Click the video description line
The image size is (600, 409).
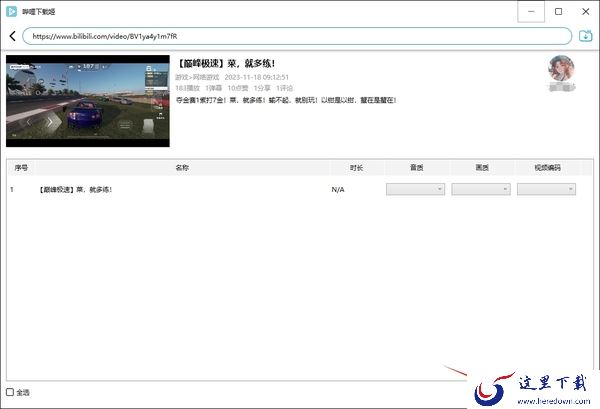(286, 100)
